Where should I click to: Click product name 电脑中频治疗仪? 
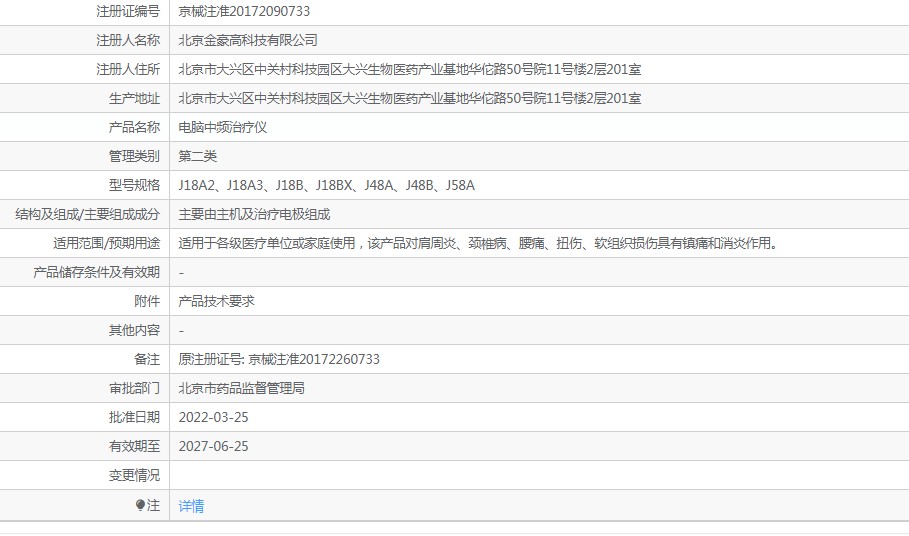(x=223, y=127)
